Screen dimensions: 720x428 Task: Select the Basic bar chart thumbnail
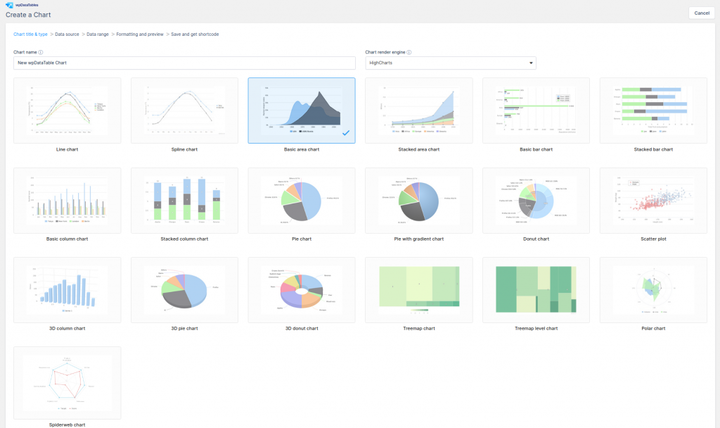point(536,110)
